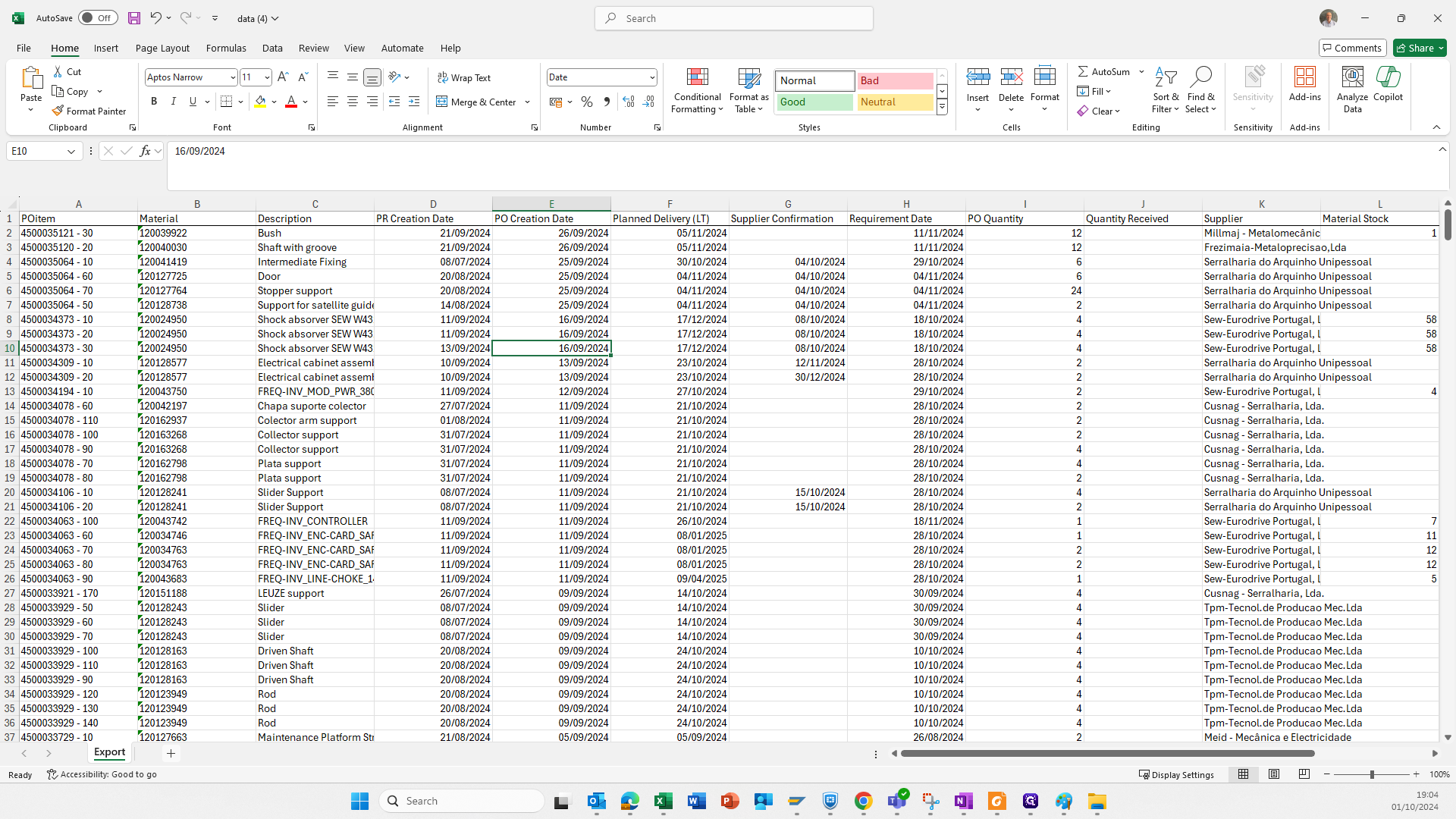Click Decrease Font Size icon

303,77
